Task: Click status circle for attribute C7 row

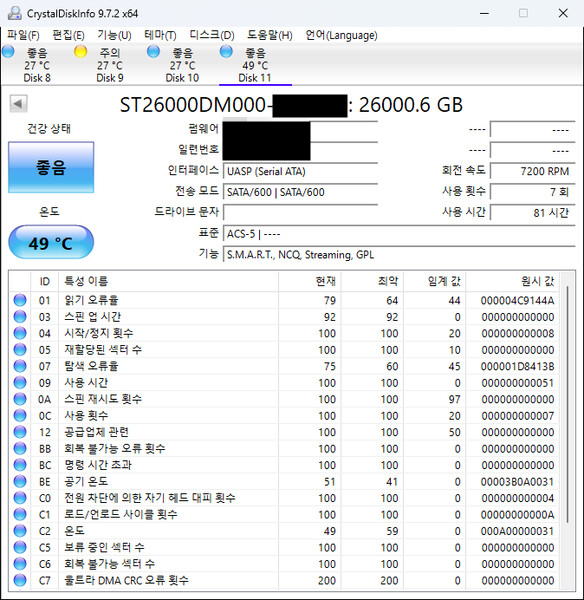Action: pyautogui.click(x=20, y=580)
